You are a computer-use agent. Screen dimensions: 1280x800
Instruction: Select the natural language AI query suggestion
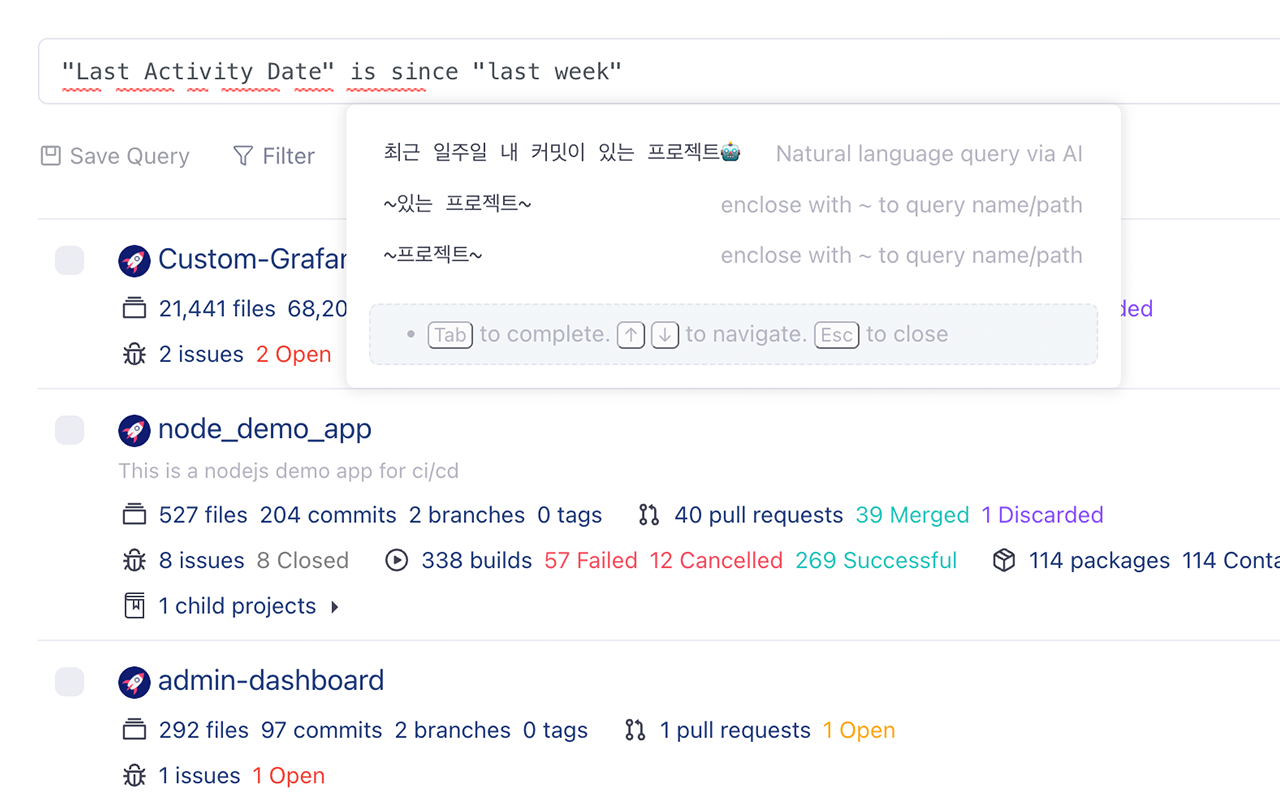733,153
